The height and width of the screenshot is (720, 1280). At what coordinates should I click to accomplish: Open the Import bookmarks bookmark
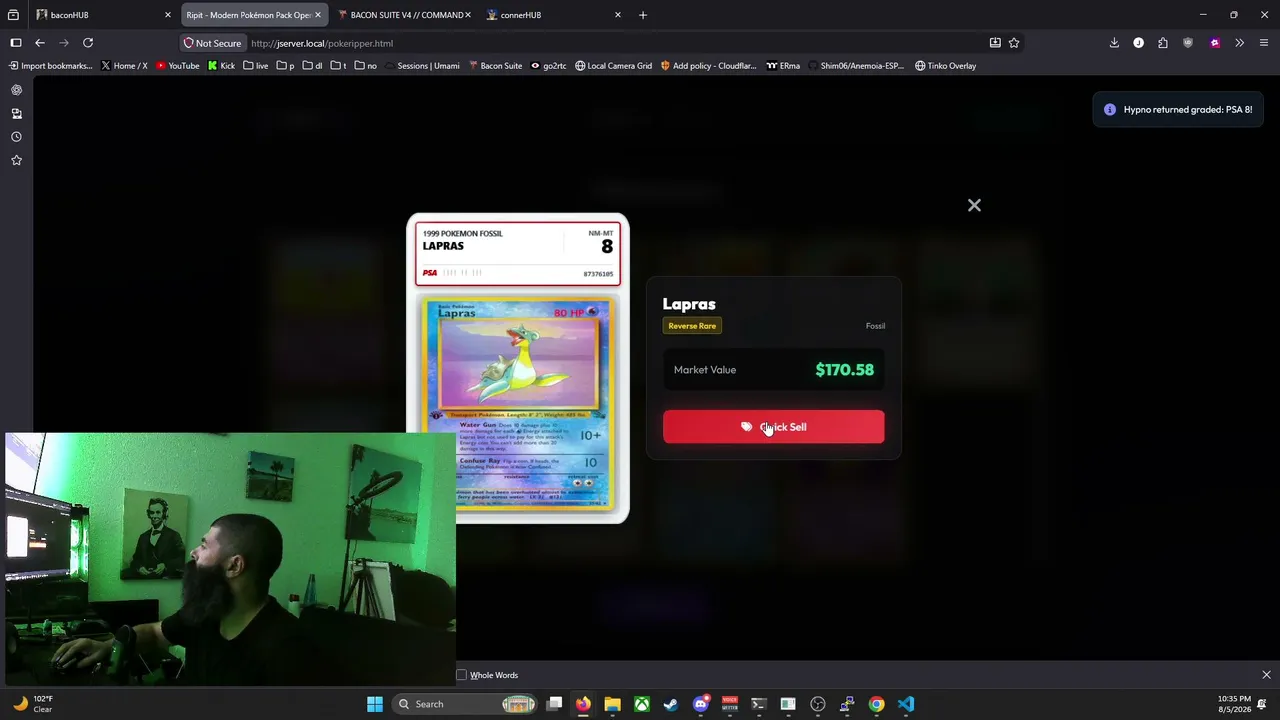click(50, 66)
